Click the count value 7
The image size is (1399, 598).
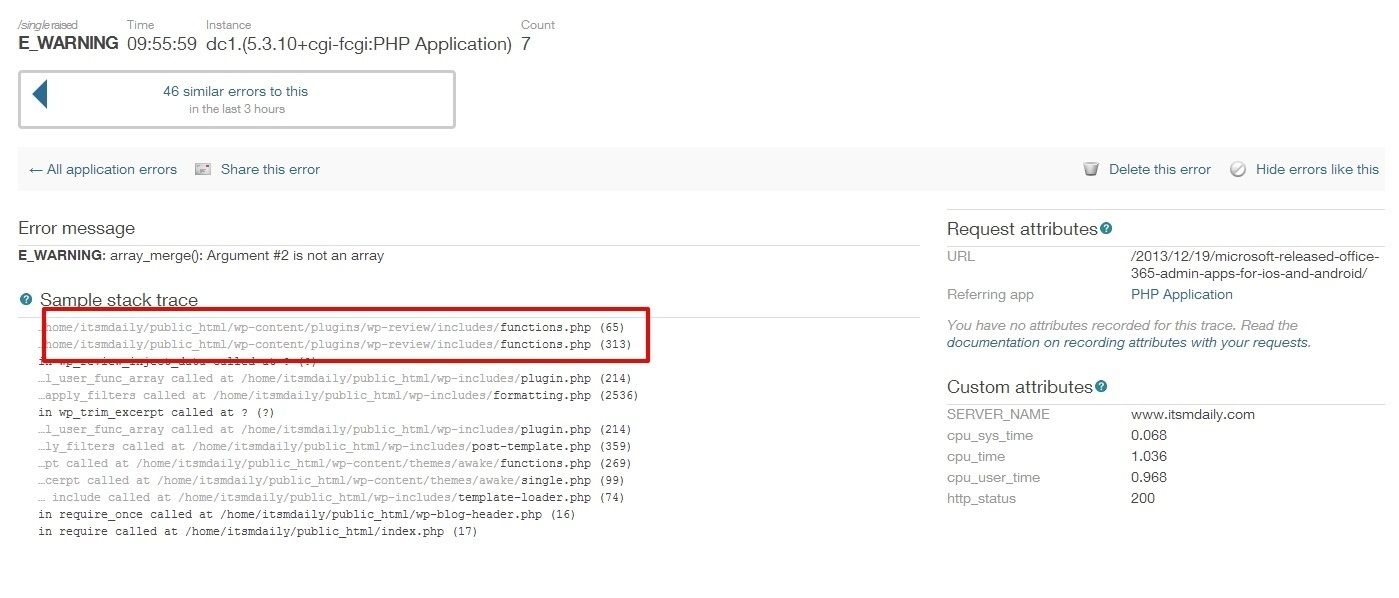(526, 44)
